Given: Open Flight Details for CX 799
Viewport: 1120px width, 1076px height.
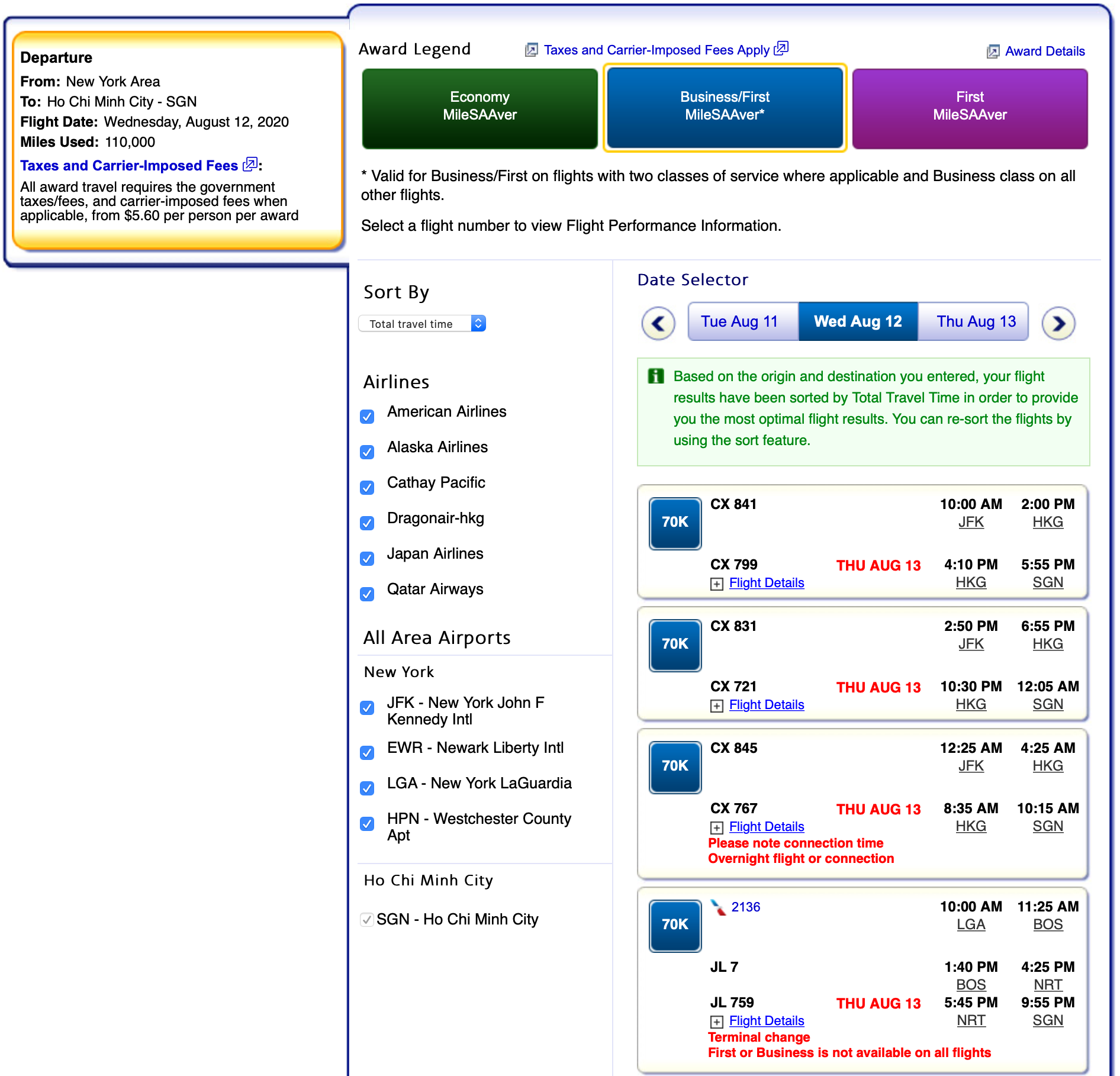Looking at the screenshot, I should [x=767, y=583].
